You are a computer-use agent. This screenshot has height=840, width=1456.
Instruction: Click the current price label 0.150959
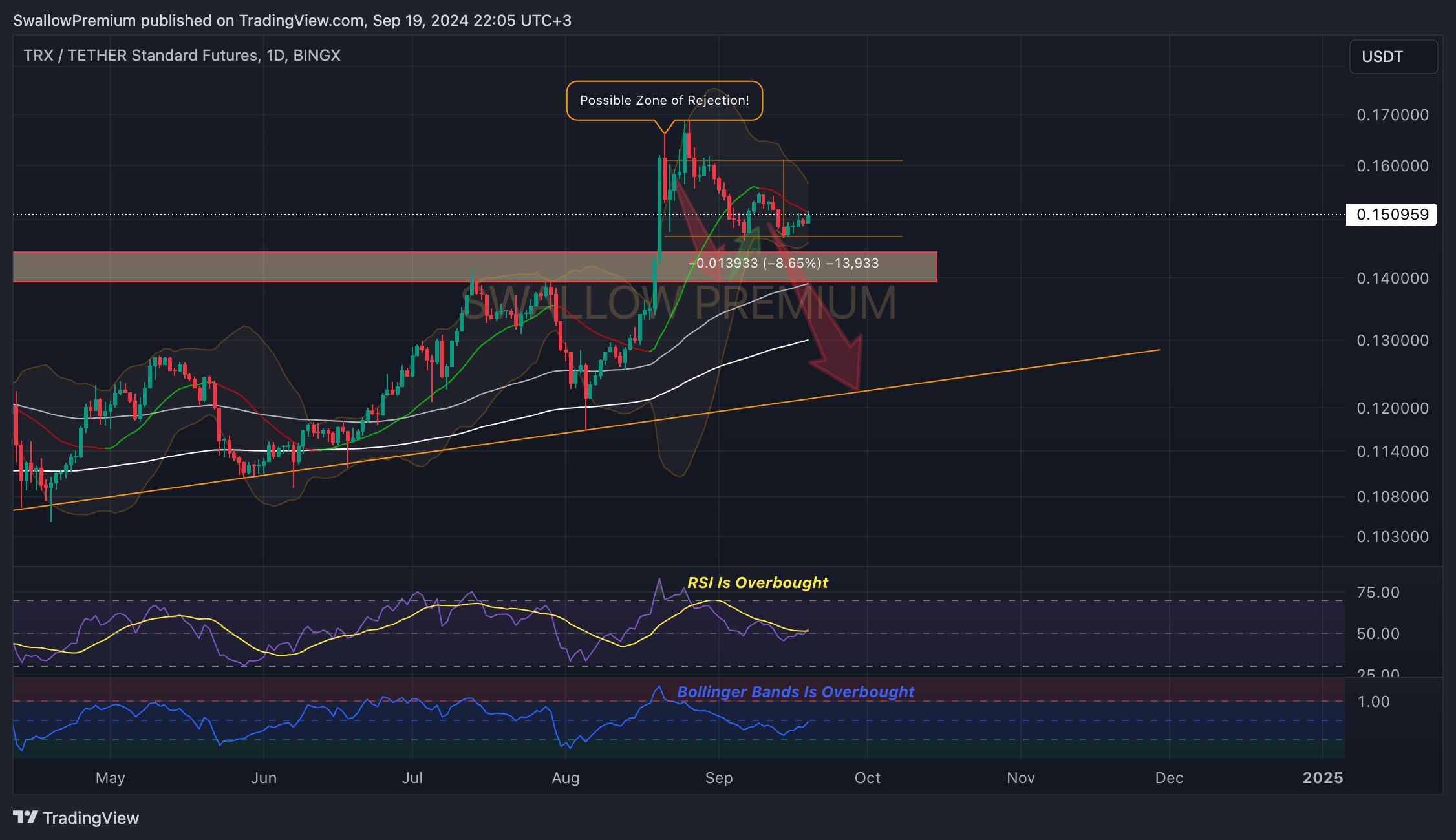click(x=1391, y=215)
